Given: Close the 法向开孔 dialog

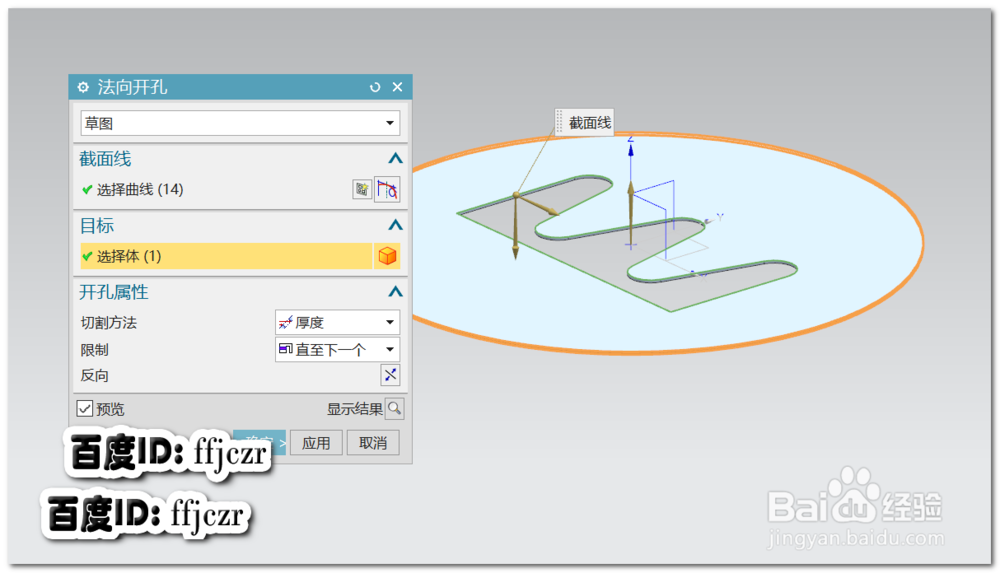Looking at the screenshot, I should (397, 87).
